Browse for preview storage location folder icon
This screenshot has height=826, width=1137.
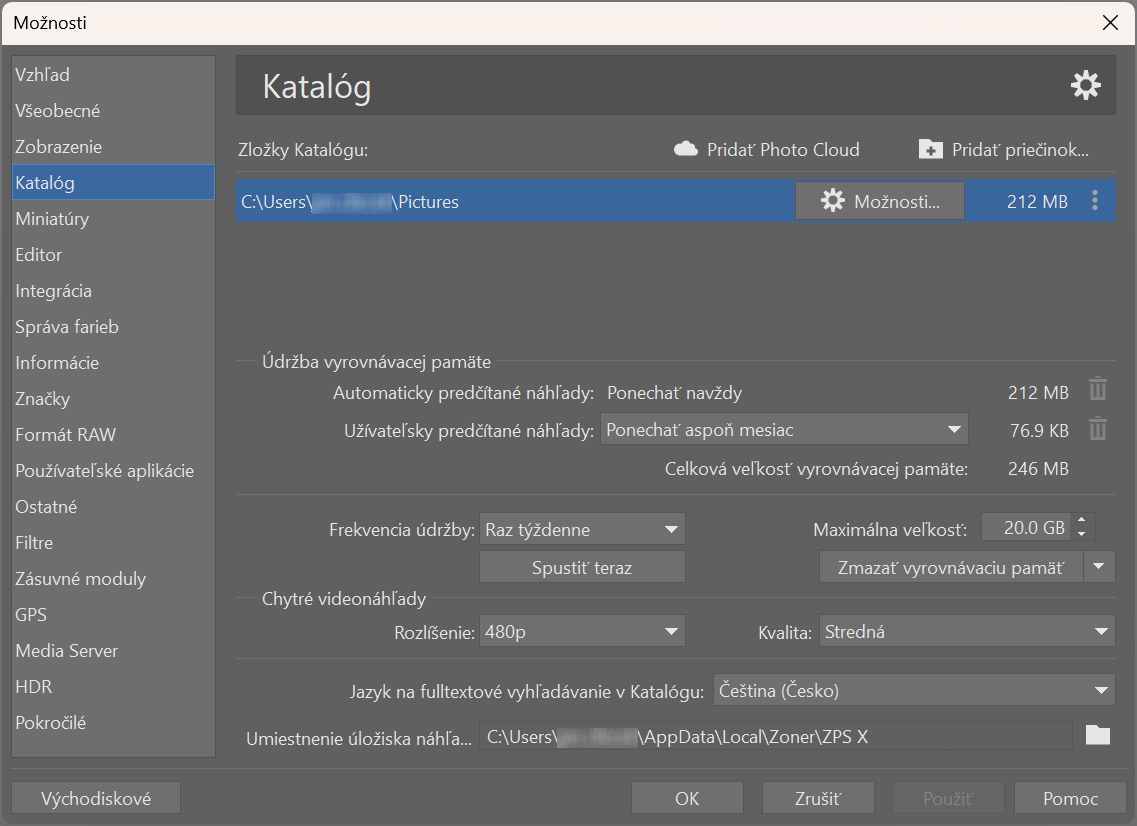click(1098, 736)
